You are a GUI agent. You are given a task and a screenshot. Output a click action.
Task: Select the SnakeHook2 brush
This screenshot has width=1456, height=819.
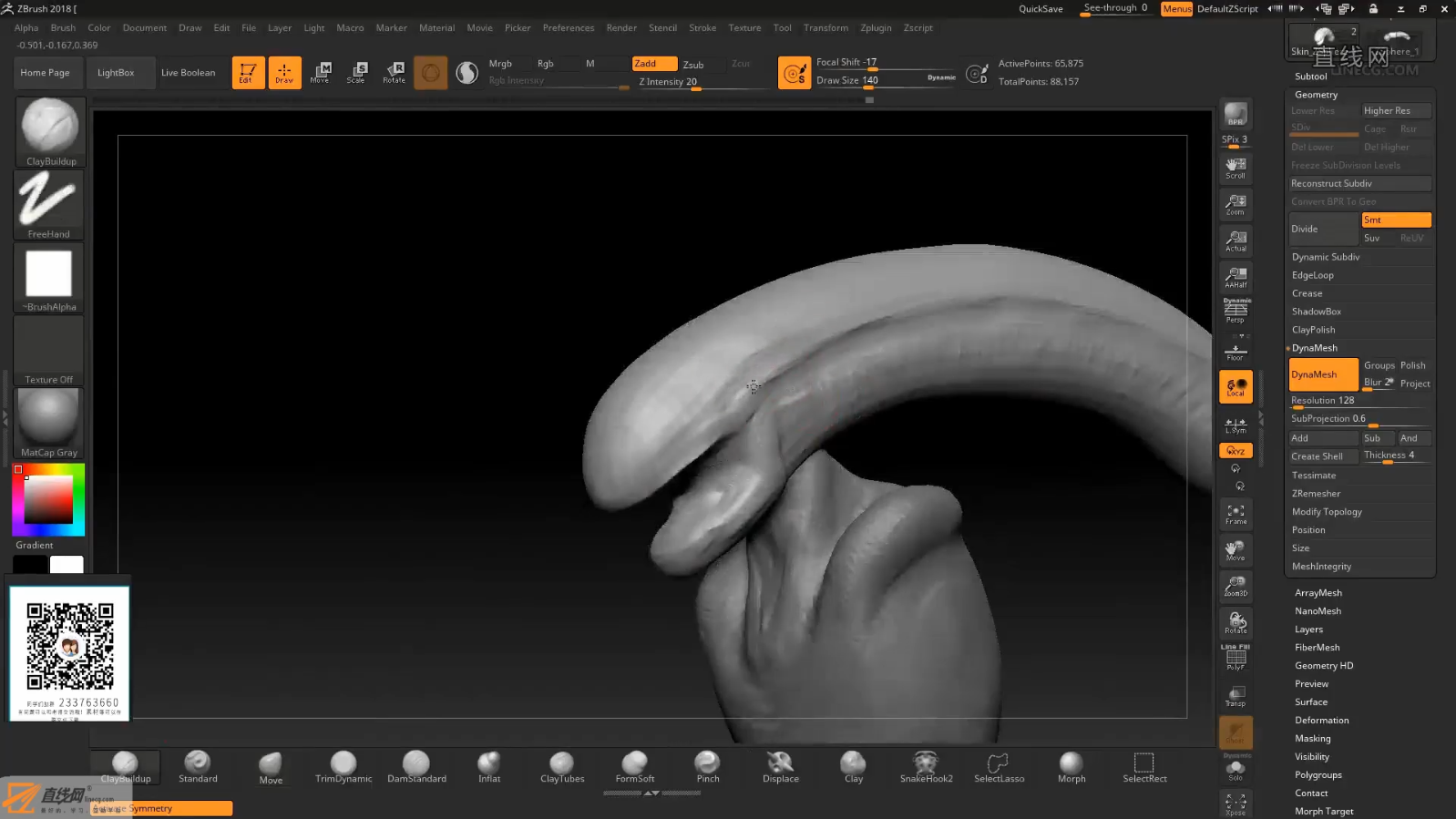[x=926, y=767]
